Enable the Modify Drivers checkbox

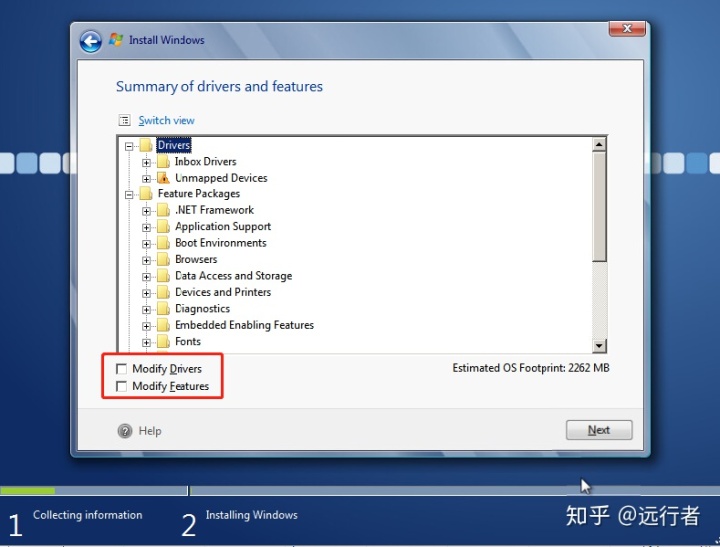click(121, 369)
